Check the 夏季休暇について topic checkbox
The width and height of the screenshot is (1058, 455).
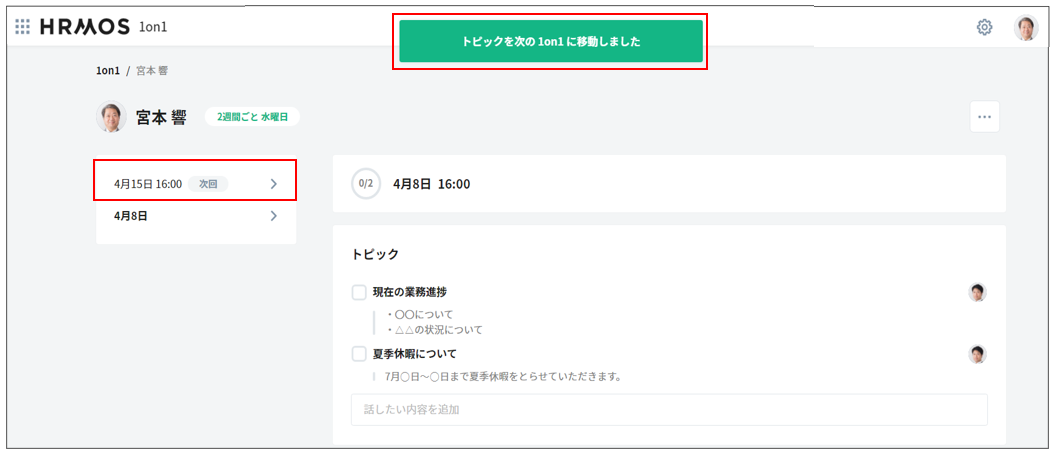pos(359,354)
